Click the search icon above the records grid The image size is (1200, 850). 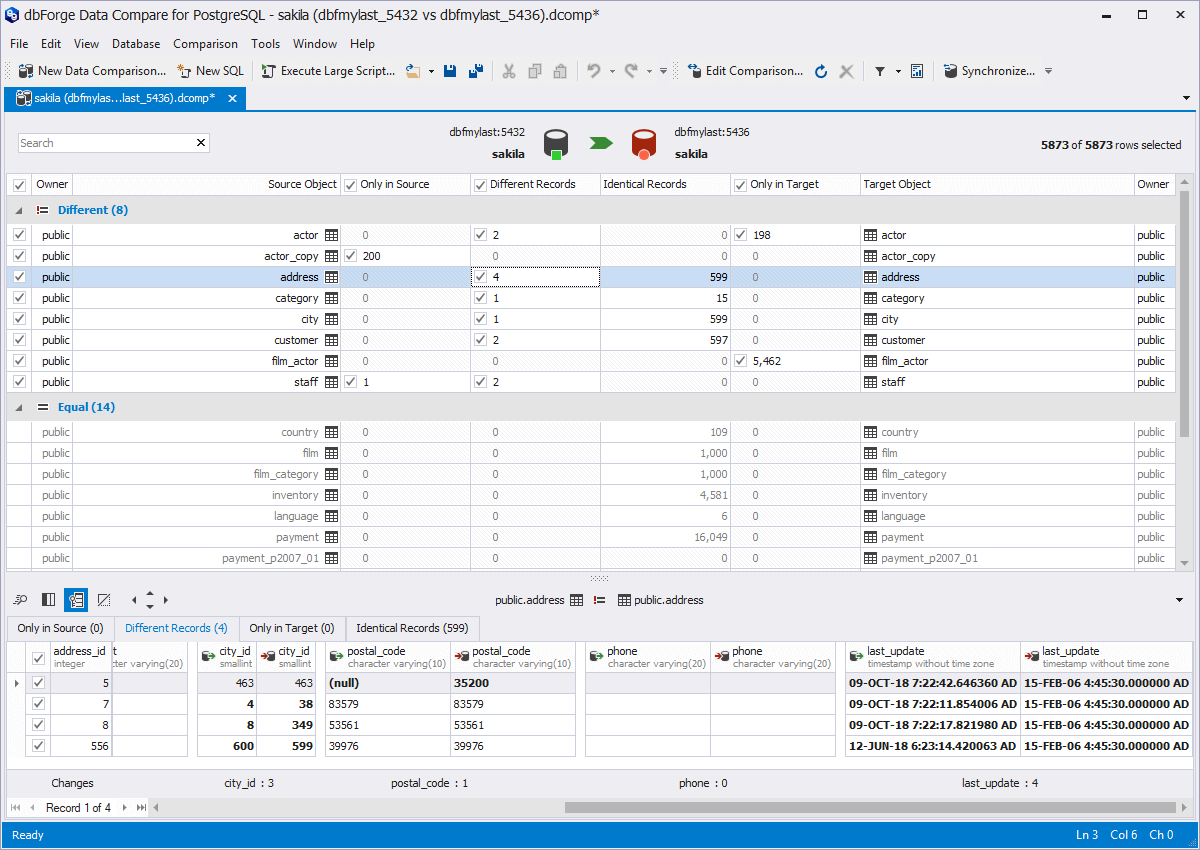click(x=19, y=600)
